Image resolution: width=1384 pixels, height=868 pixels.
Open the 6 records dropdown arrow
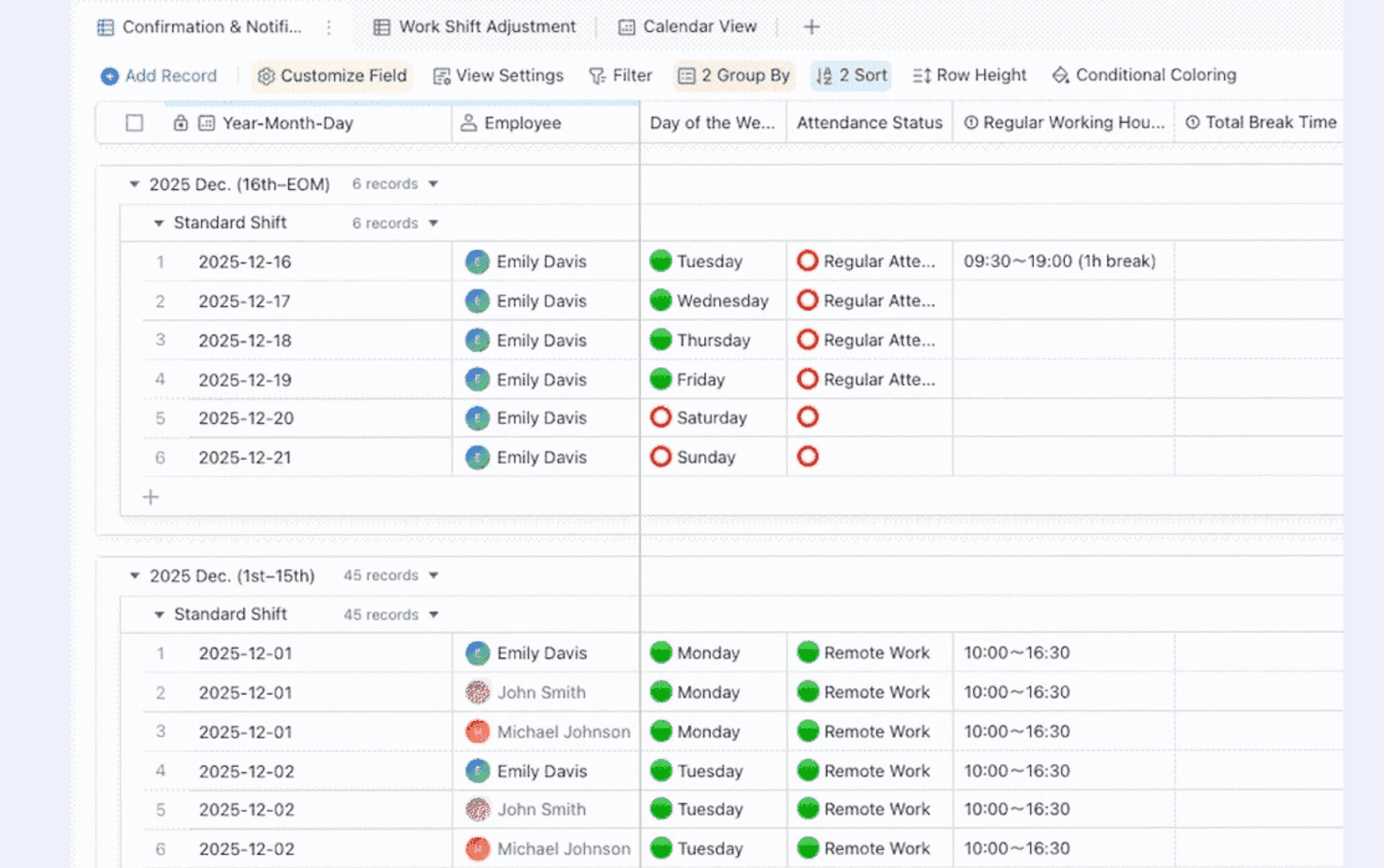[x=433, y=183]
